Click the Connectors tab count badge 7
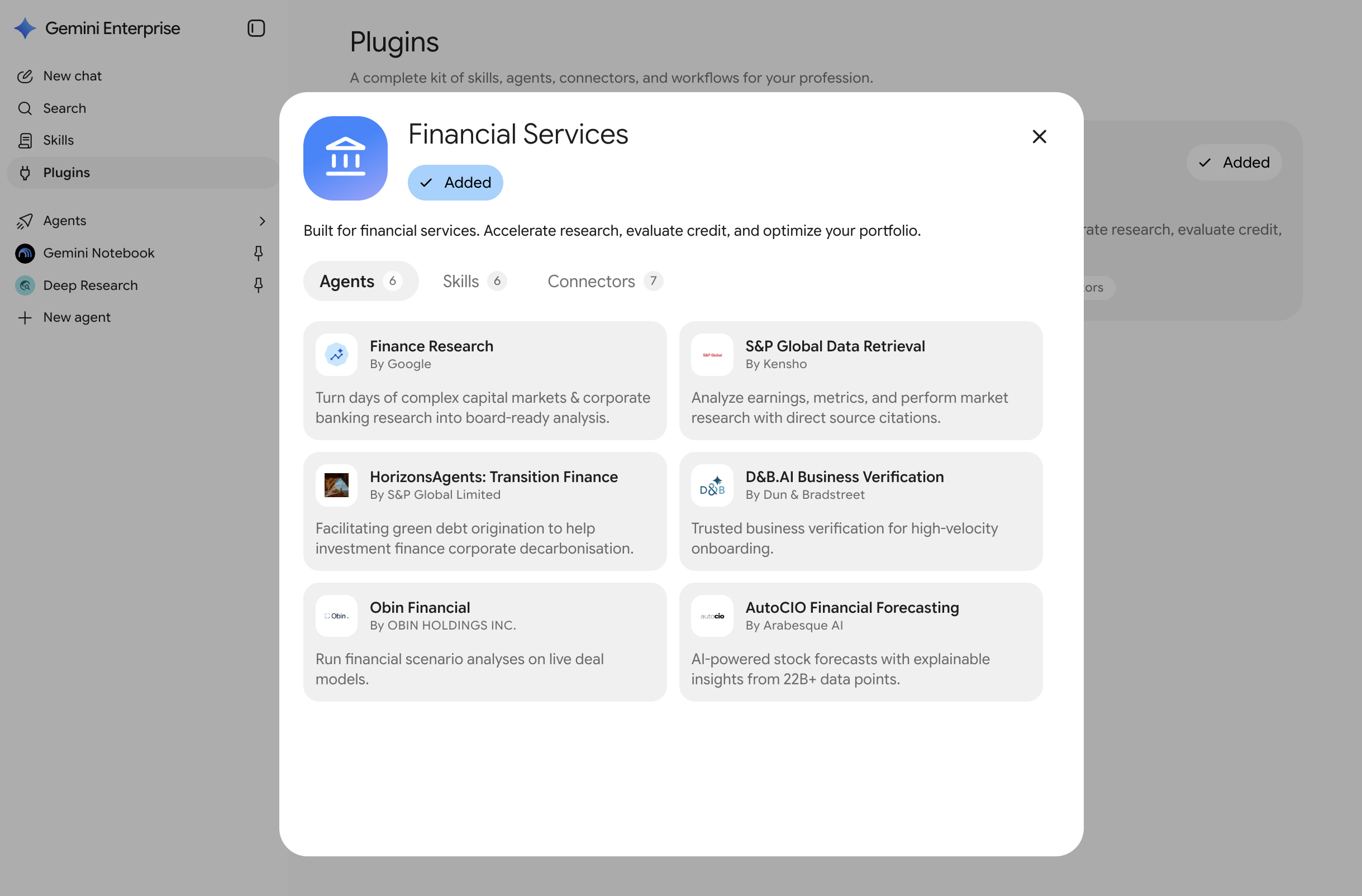 click(653, 281)
